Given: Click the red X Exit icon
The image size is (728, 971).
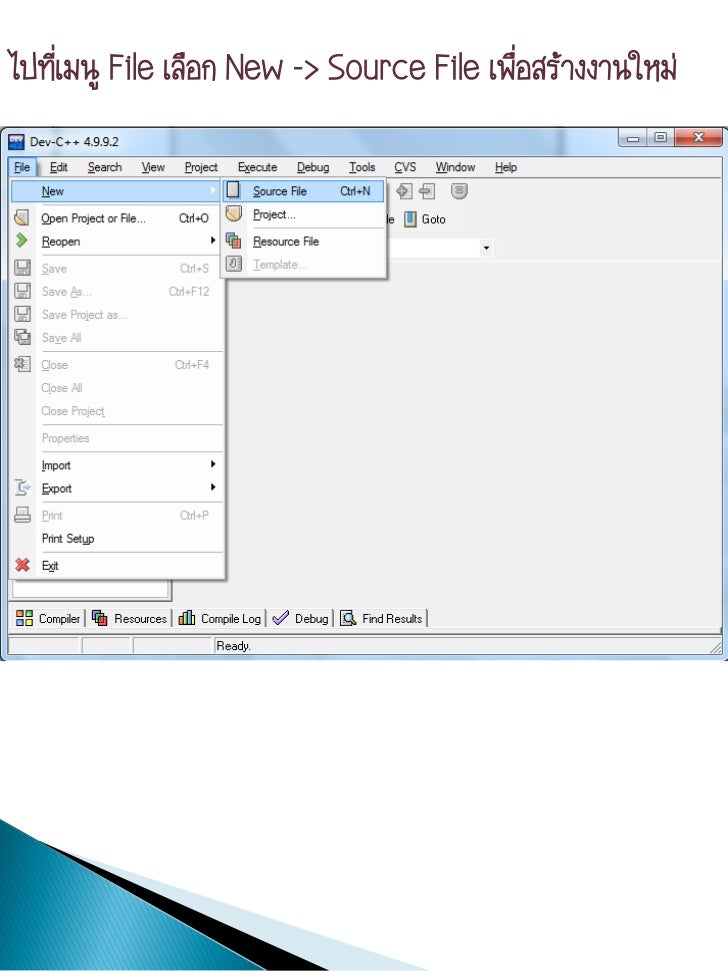Looking at the screenshot, I should click(x=22, y=565).
